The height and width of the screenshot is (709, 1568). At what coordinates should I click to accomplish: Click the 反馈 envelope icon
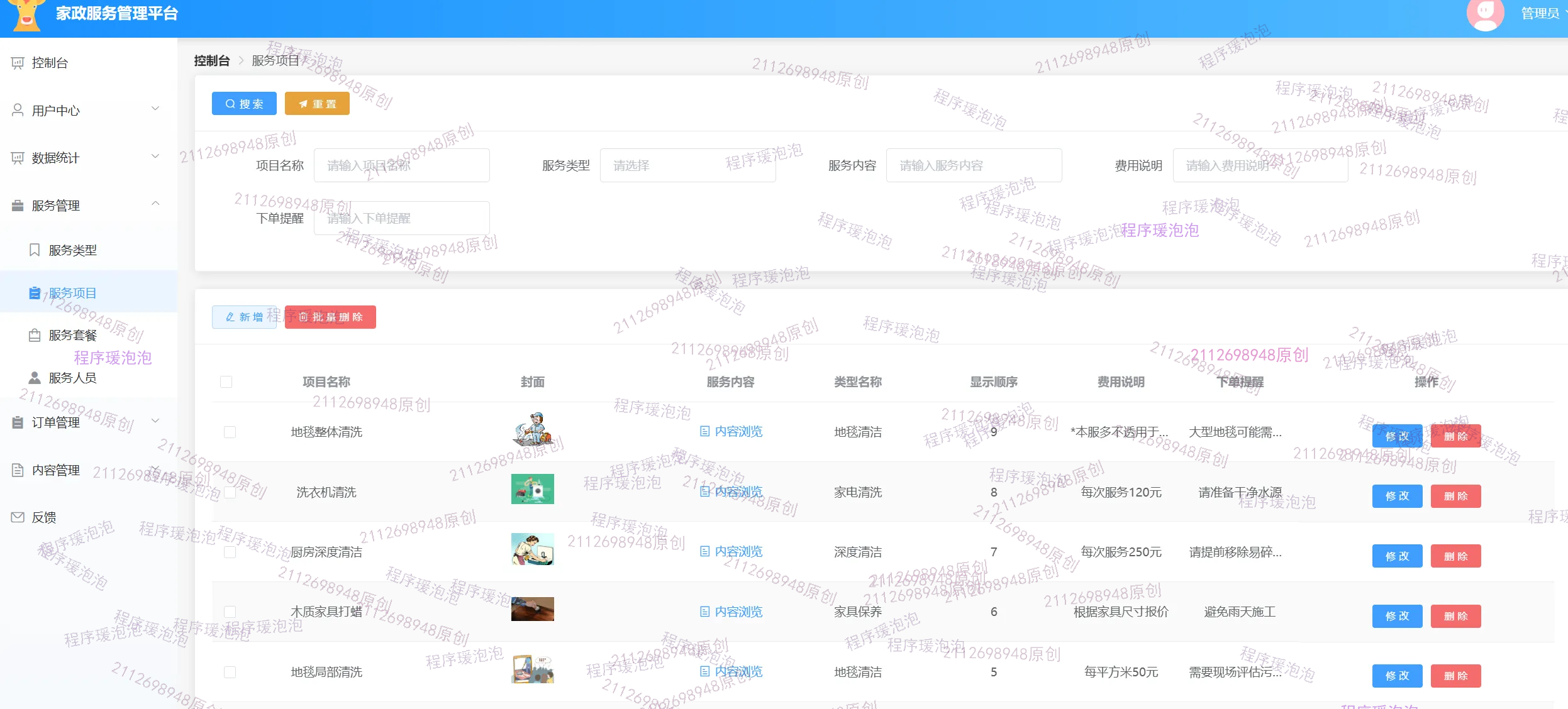pyautogui.click(x=18, y=517)
